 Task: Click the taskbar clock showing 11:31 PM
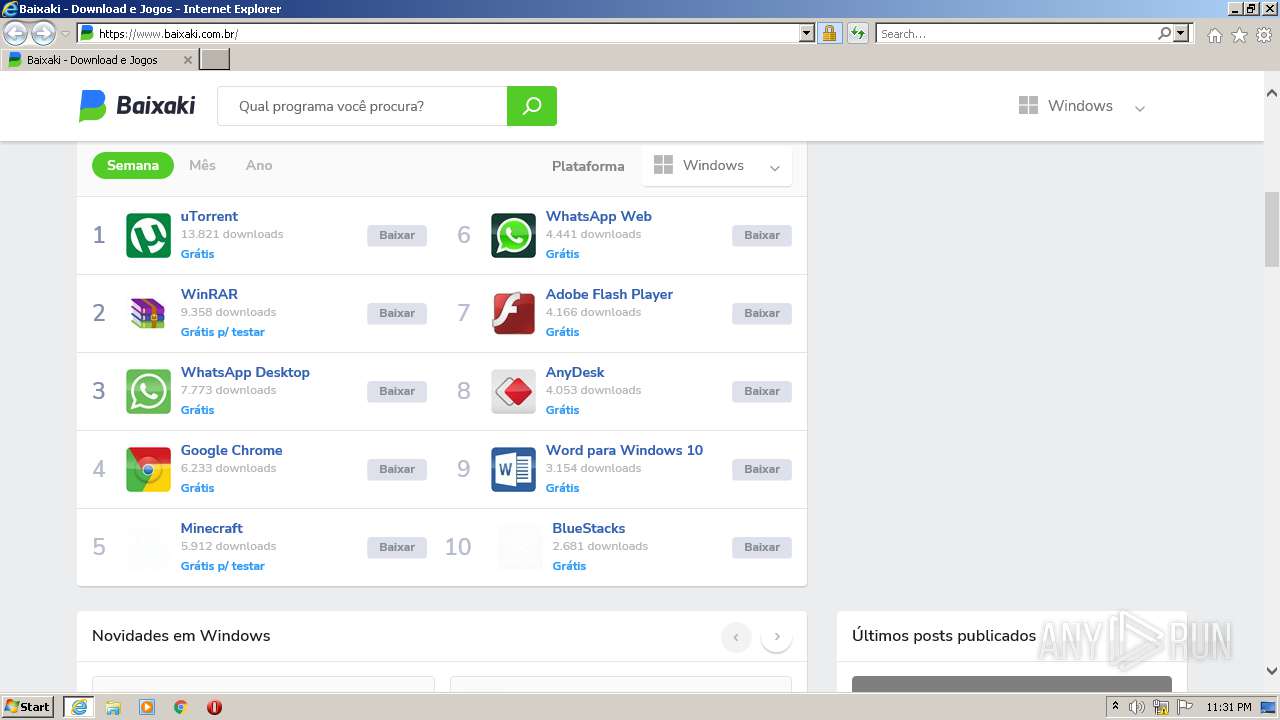tap(1229, 707)
